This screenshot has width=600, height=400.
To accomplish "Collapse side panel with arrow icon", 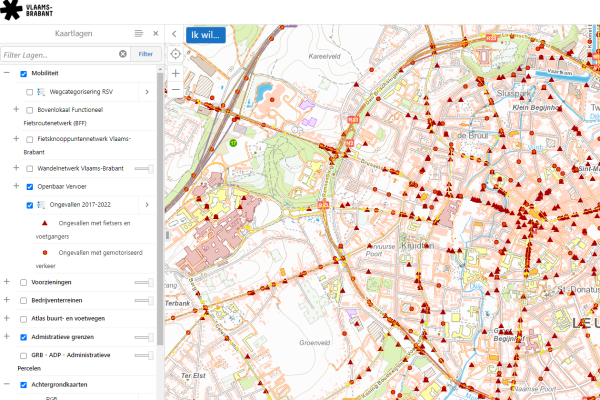I will point(175,34).
